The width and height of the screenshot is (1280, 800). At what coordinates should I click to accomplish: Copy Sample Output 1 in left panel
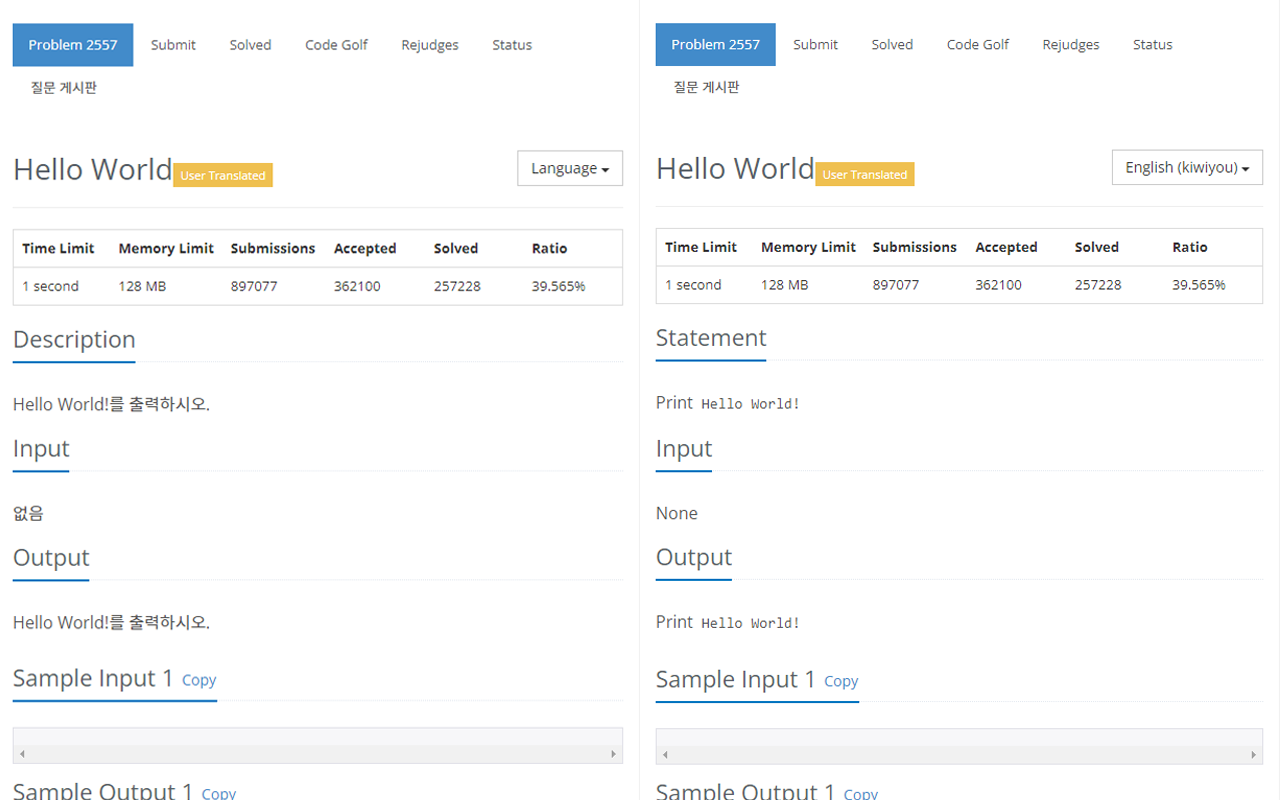[219, 793]
